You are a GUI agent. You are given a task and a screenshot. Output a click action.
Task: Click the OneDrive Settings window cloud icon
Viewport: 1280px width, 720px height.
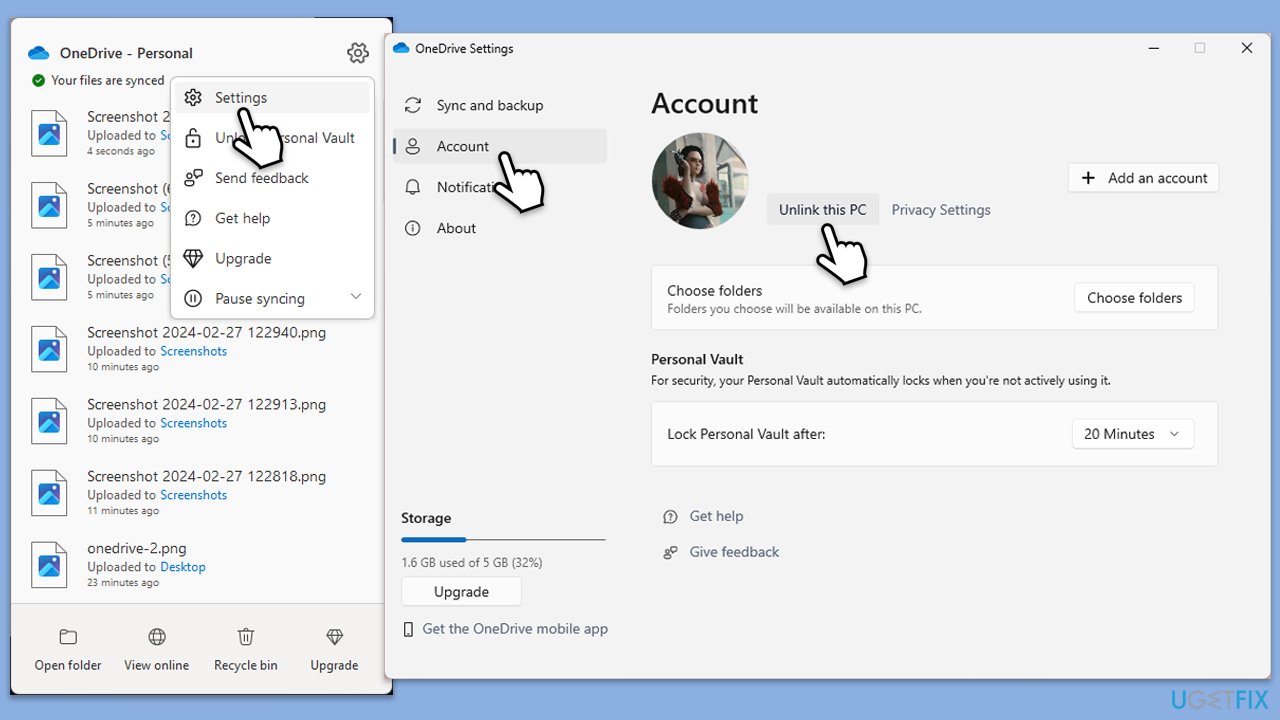click(401, 48)
